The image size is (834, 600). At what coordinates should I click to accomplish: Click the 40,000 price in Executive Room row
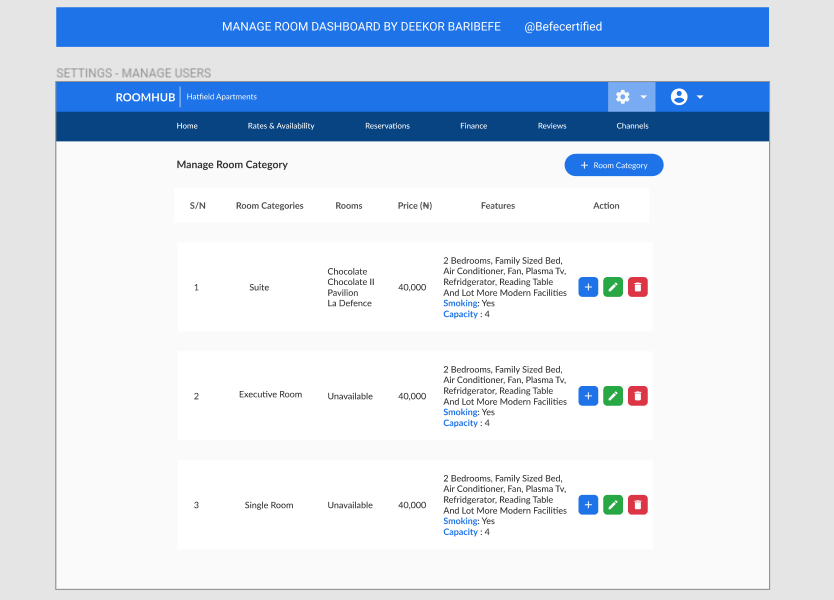pos(412,396)
